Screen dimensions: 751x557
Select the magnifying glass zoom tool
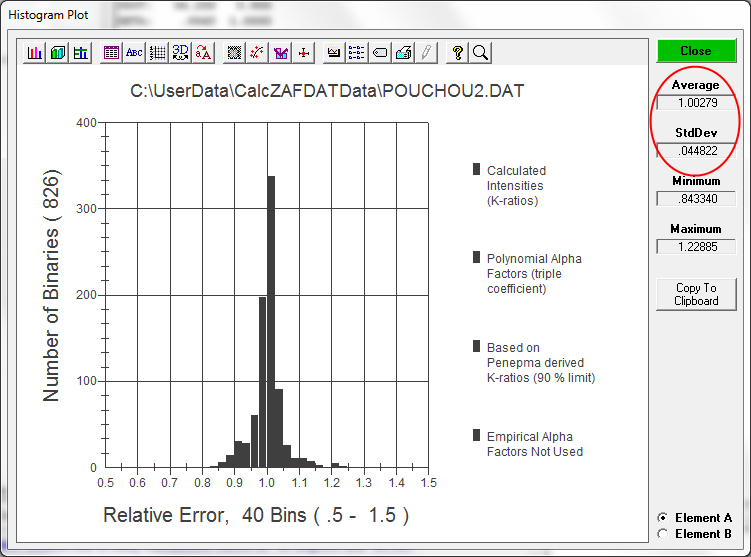pos(479,52)
